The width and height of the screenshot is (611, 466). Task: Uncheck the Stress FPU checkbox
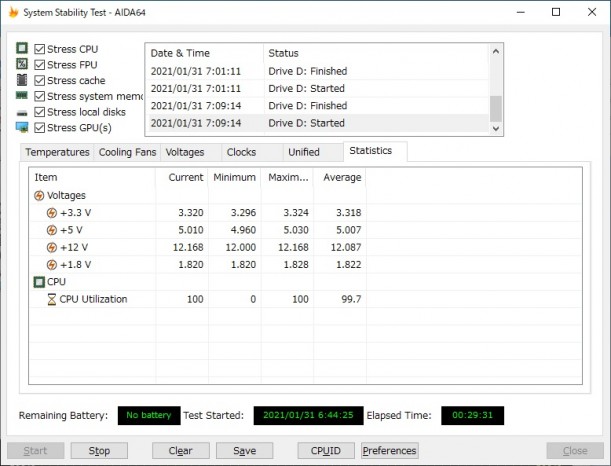tap(40, 65)
